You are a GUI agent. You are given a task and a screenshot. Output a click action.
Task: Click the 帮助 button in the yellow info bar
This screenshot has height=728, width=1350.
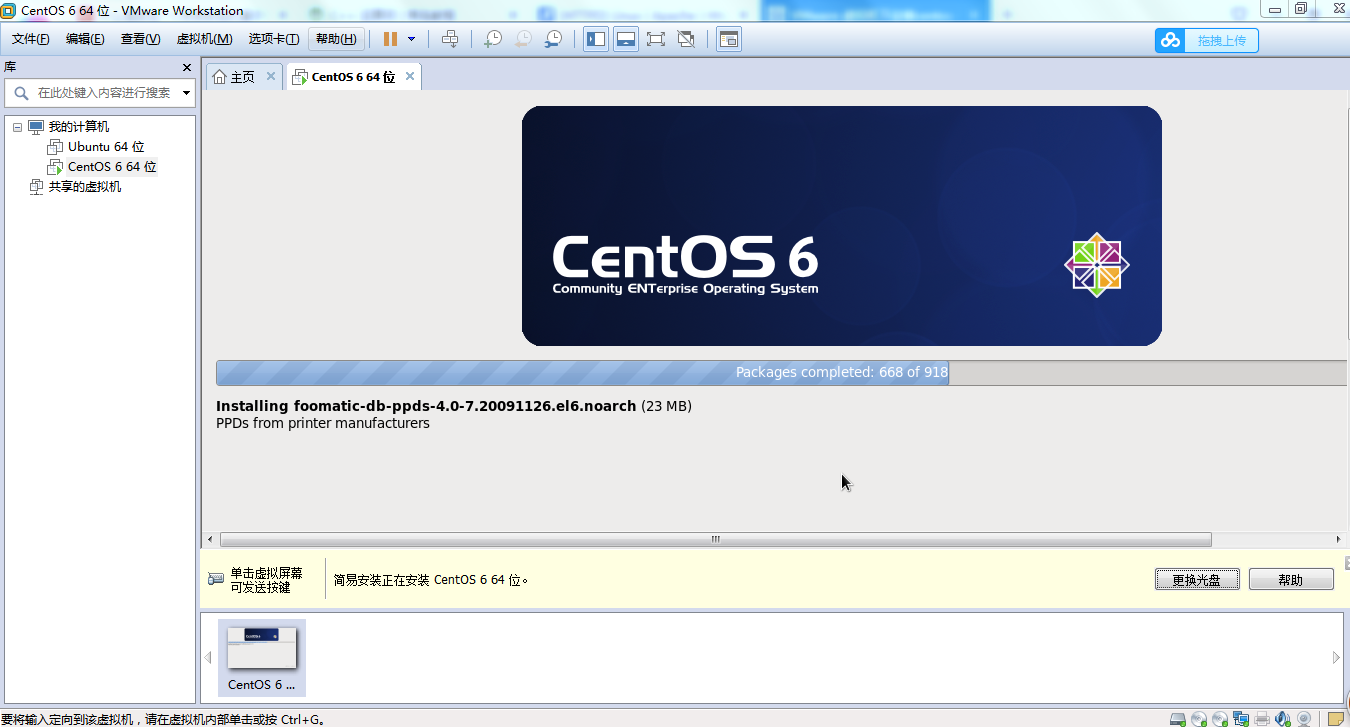1291,579
